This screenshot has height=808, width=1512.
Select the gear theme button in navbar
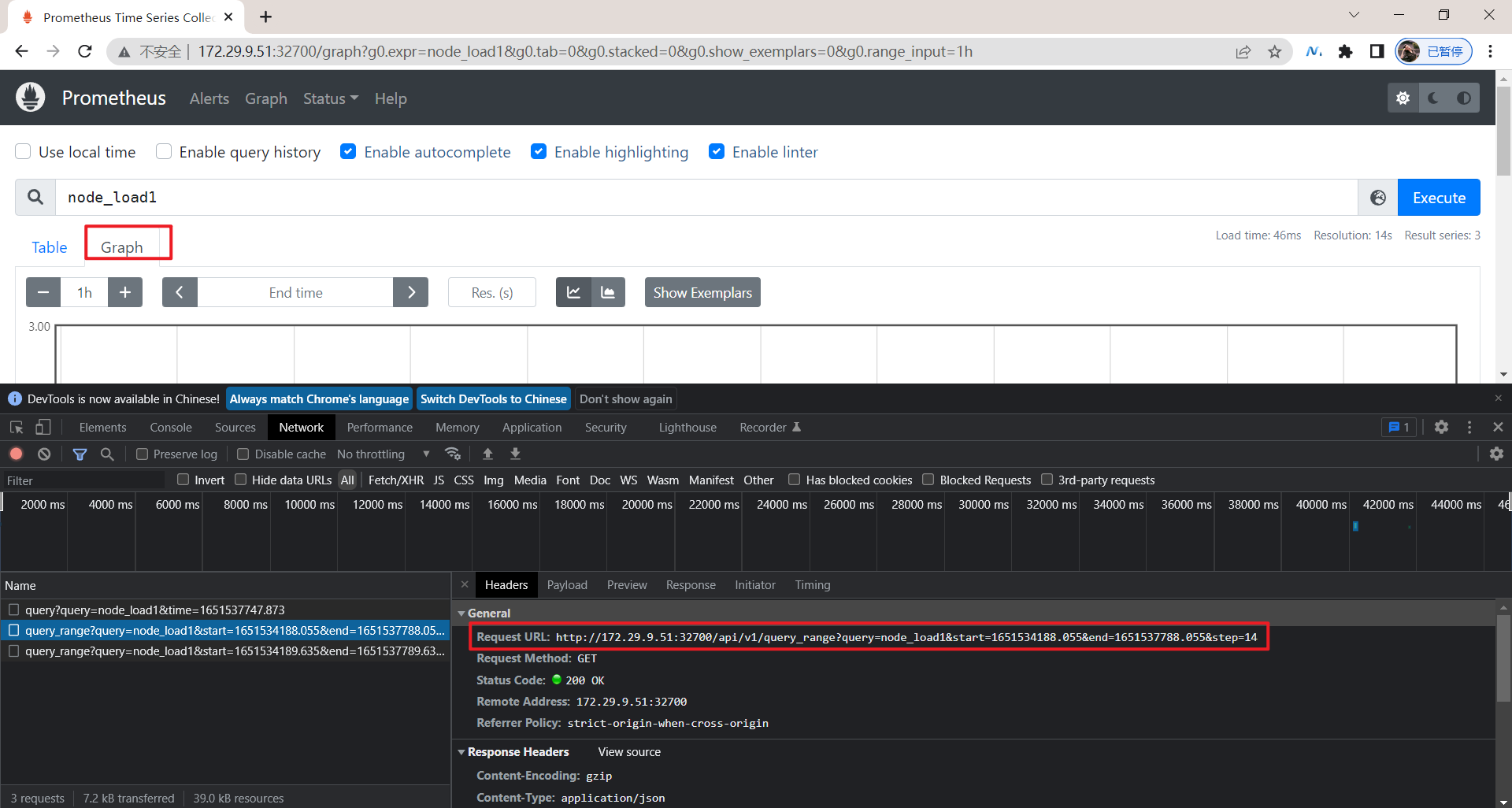(1403, 98)
